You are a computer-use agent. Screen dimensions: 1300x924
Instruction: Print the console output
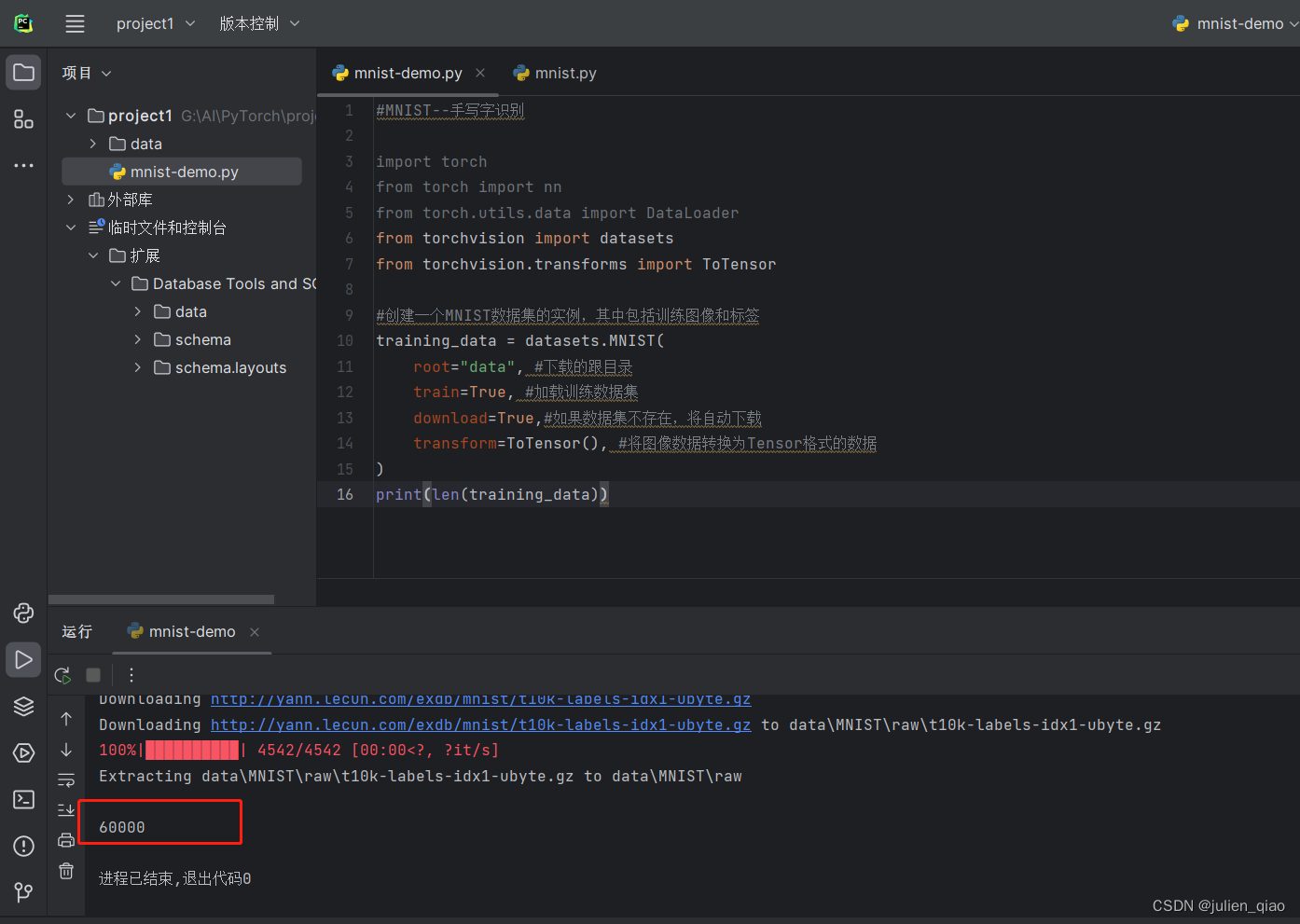[x=66, y=840]
